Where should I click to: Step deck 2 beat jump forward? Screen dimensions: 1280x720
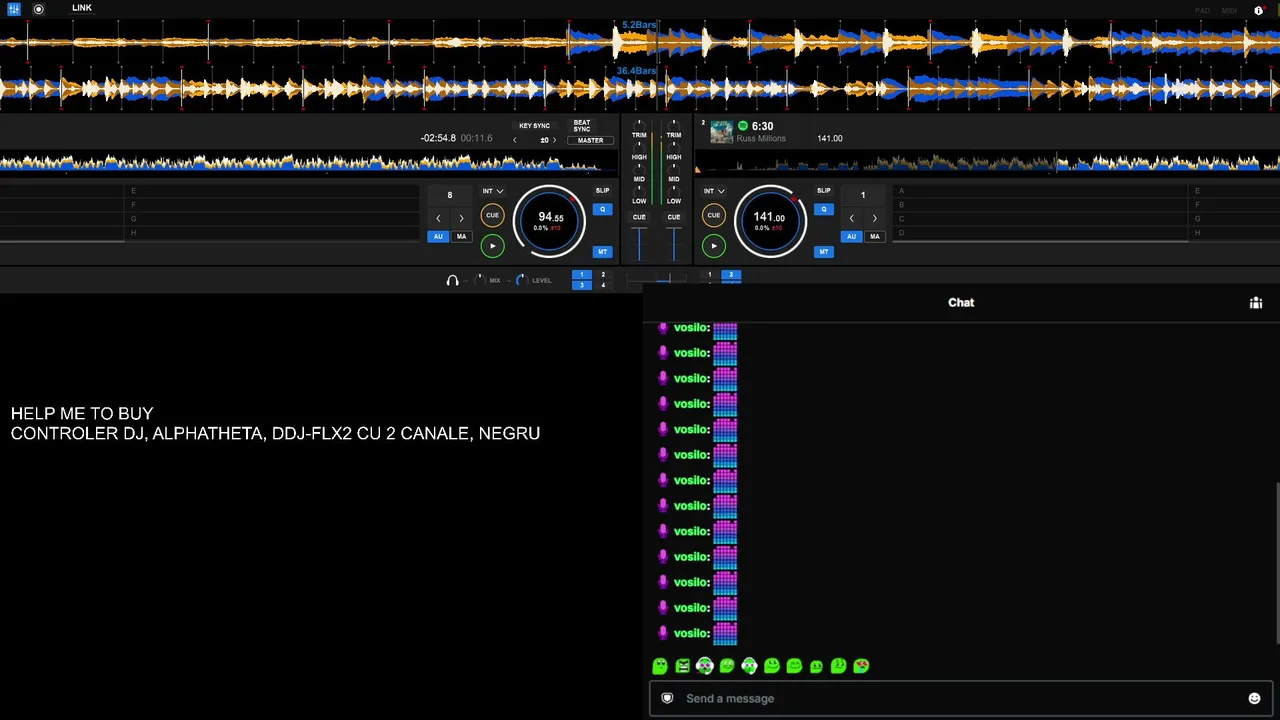point(874,218)
